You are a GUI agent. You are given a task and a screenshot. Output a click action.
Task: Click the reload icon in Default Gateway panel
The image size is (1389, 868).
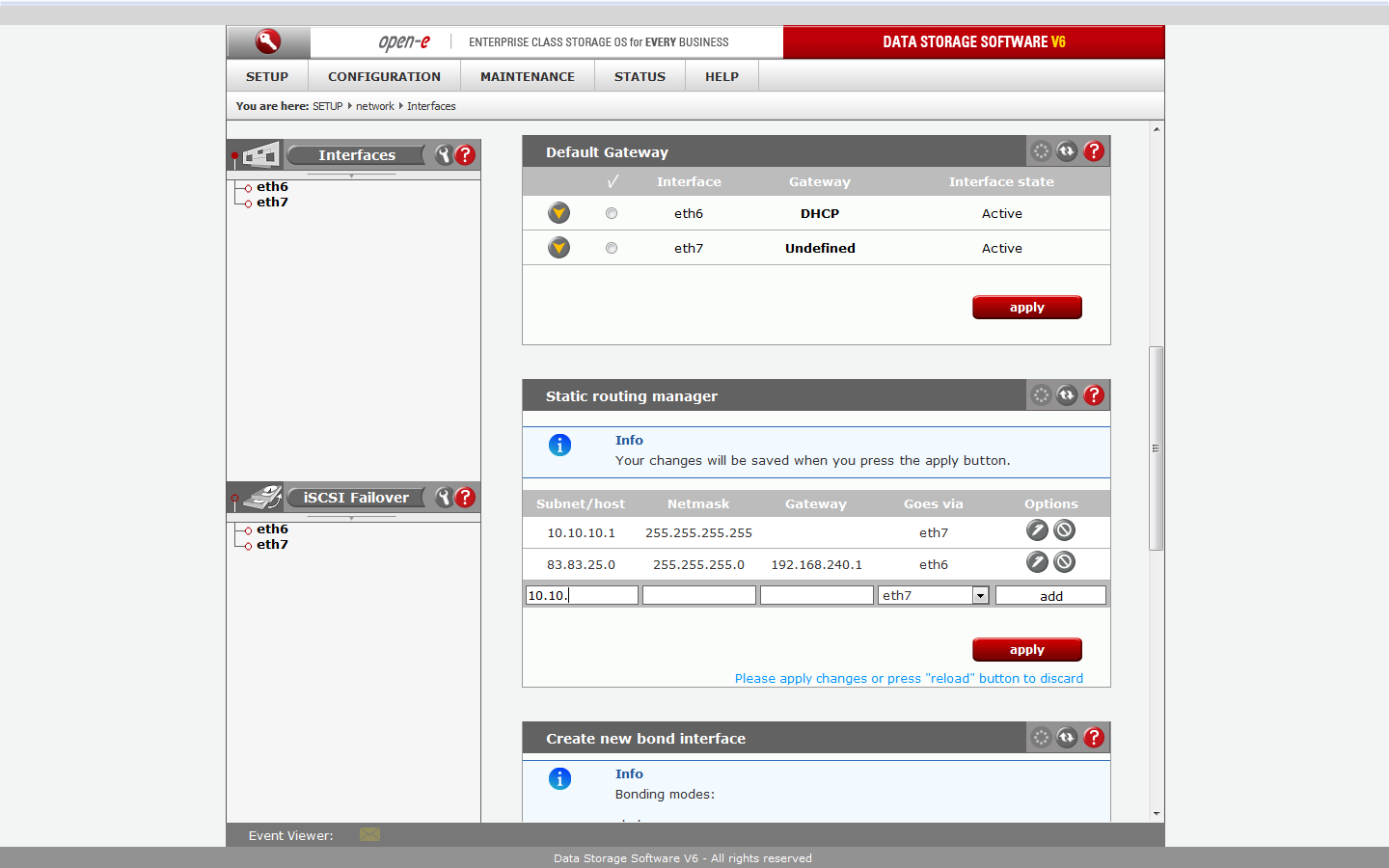1067,151
